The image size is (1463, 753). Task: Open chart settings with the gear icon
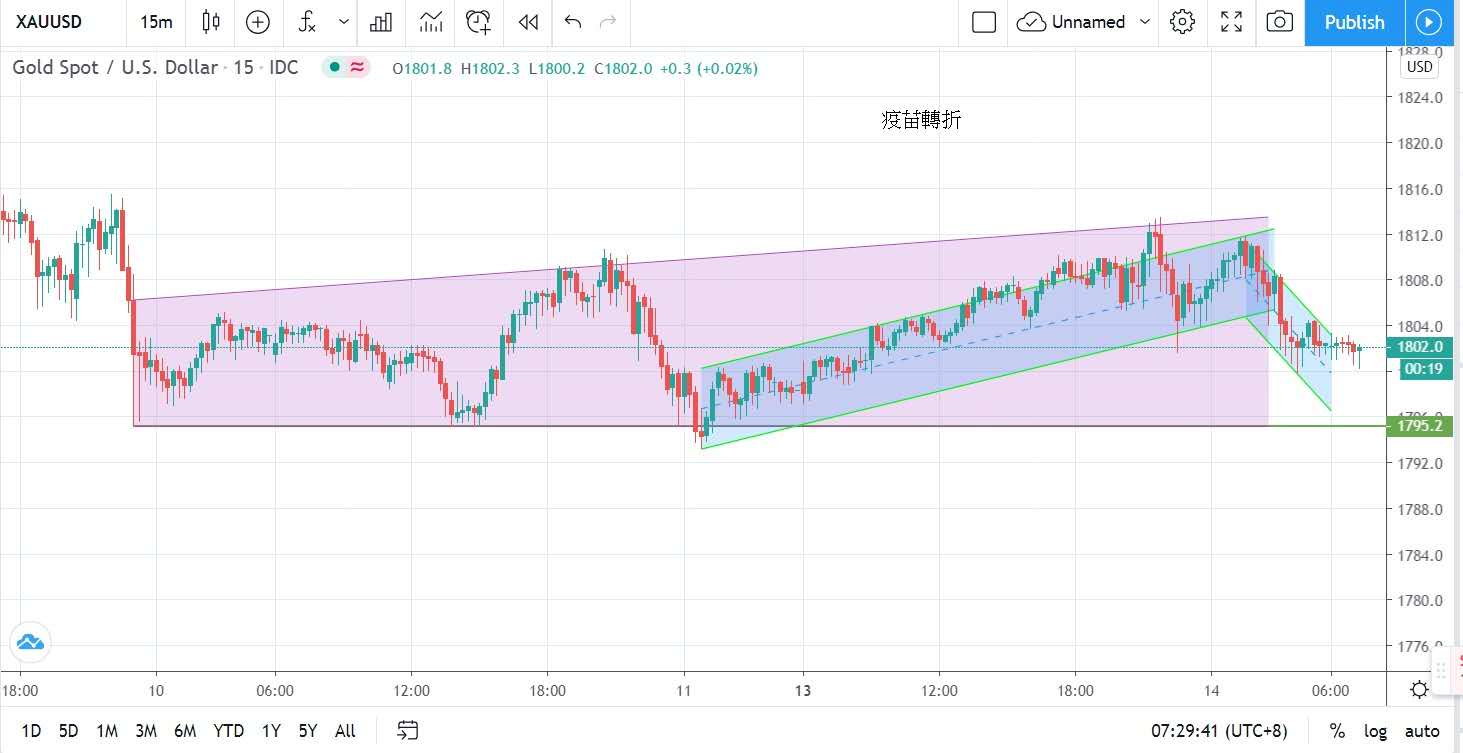tap(1182, 22)
